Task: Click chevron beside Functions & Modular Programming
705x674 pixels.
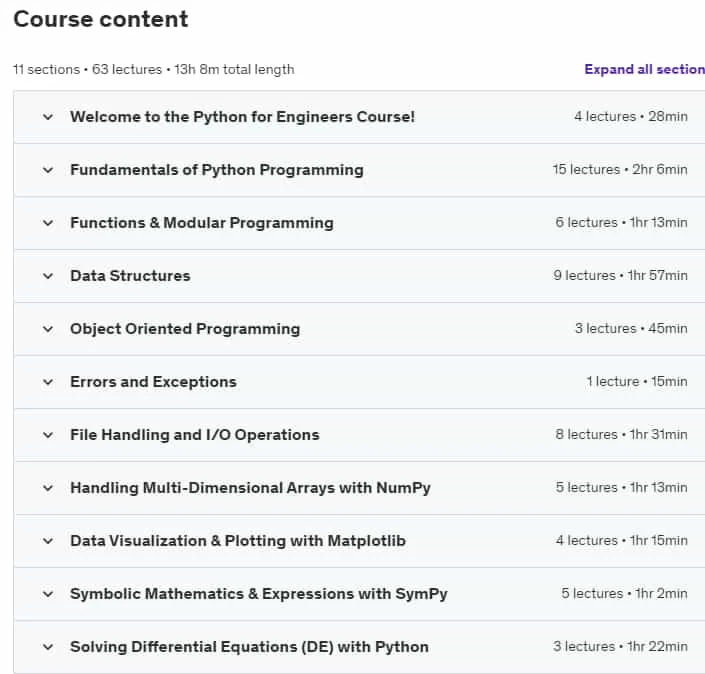Action: point(48,223)
